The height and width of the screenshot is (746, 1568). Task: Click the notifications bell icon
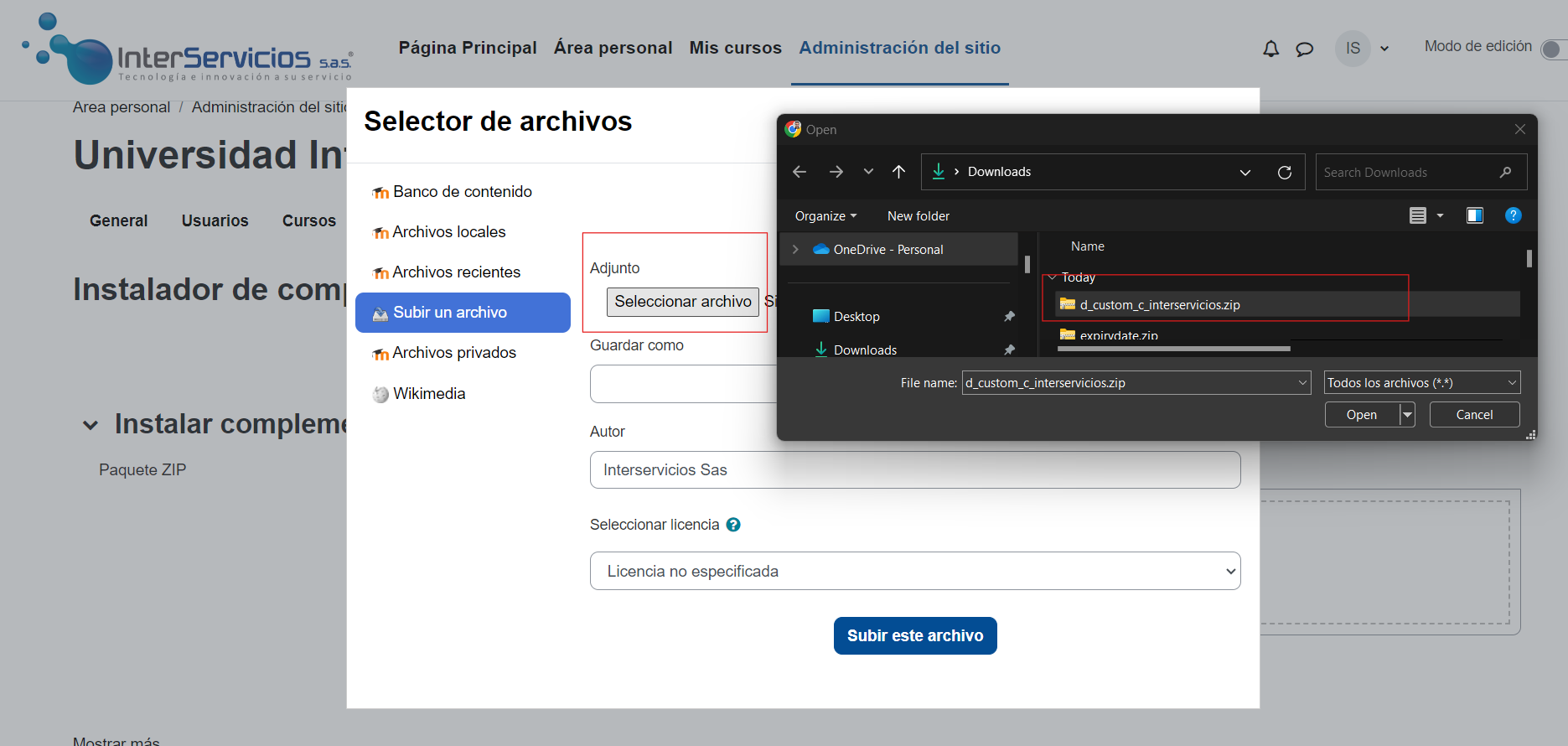click(x=1270, y=49)
